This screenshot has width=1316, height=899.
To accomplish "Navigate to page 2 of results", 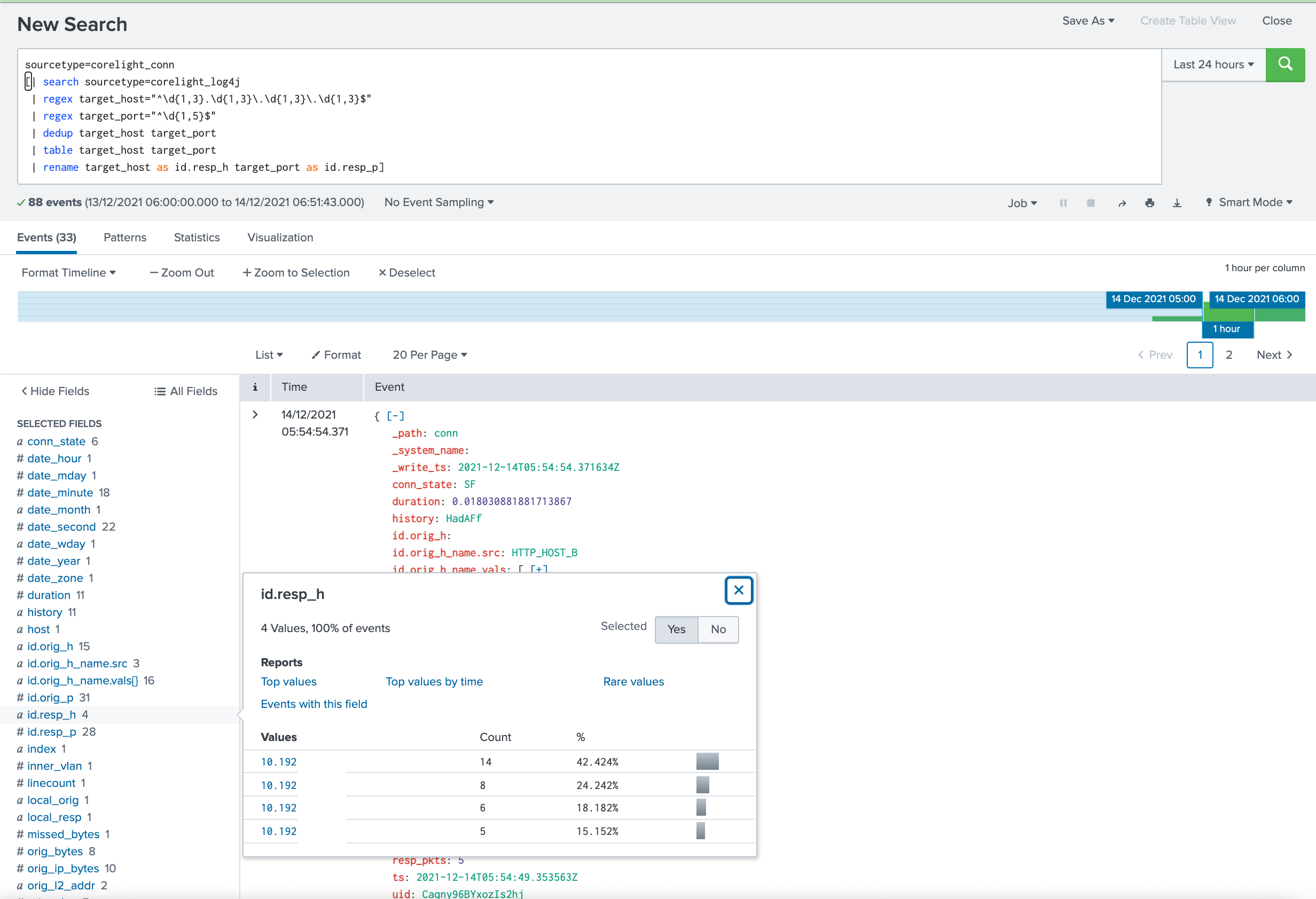I will pyautogui.click(x=1229, y=355).
